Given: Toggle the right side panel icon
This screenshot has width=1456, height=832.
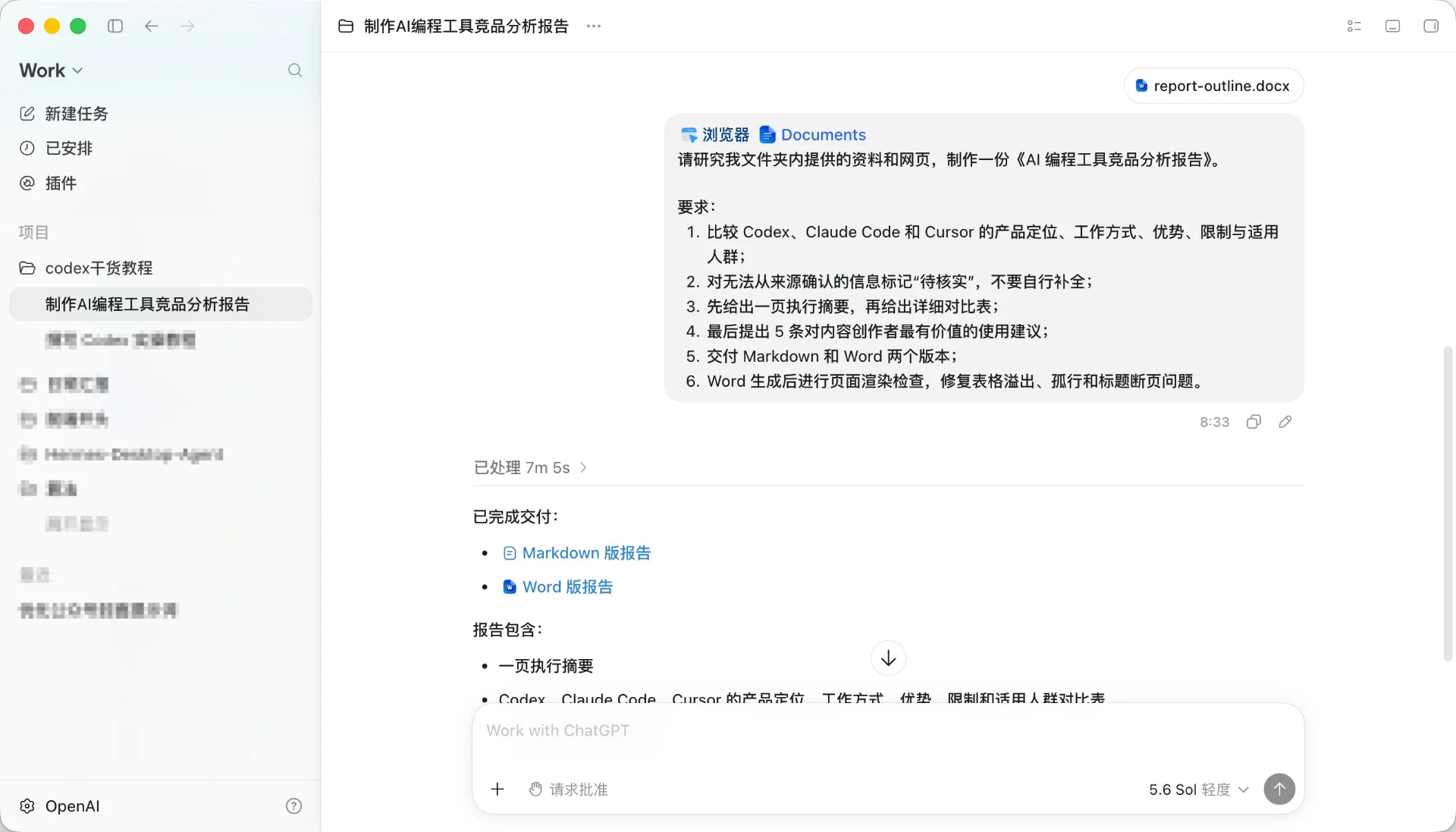Looking at the screenshot, I should pyautogui.click(x=1431, y=27).
